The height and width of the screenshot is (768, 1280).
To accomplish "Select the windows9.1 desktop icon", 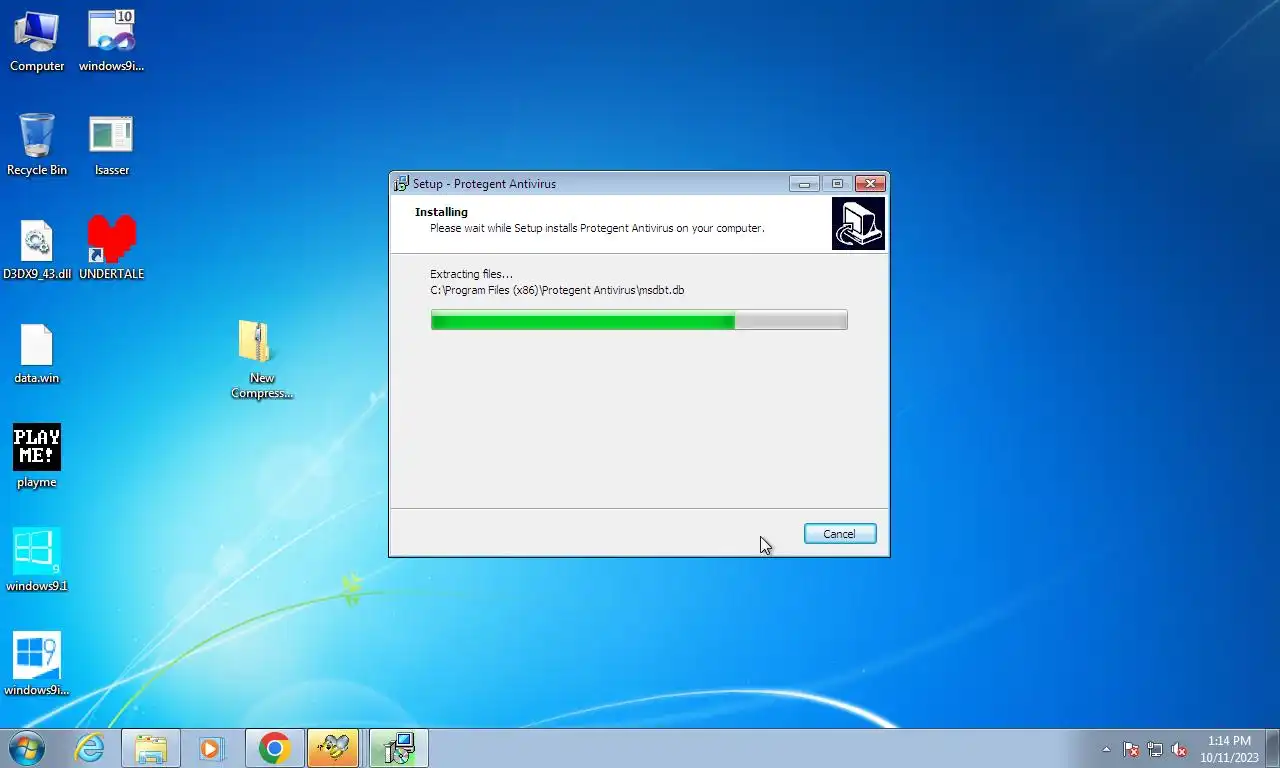I will [37, 561].
